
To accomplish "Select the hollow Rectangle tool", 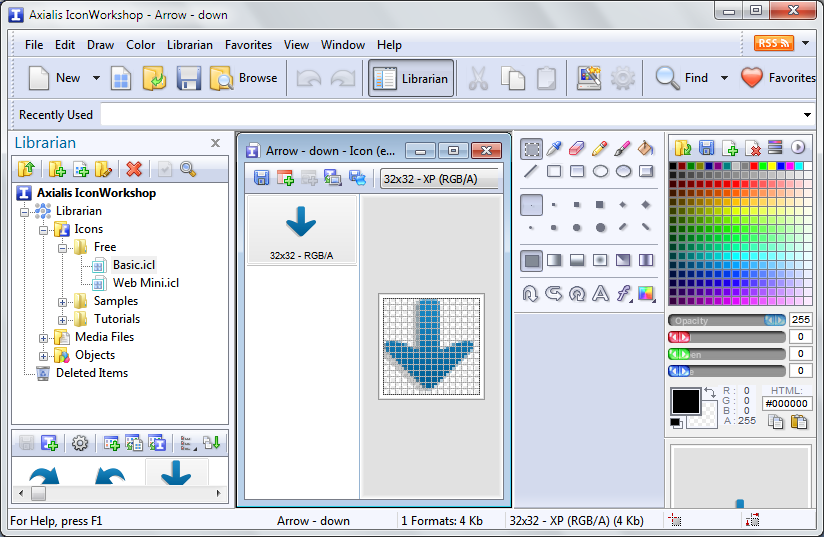I will tap(554, 171).
